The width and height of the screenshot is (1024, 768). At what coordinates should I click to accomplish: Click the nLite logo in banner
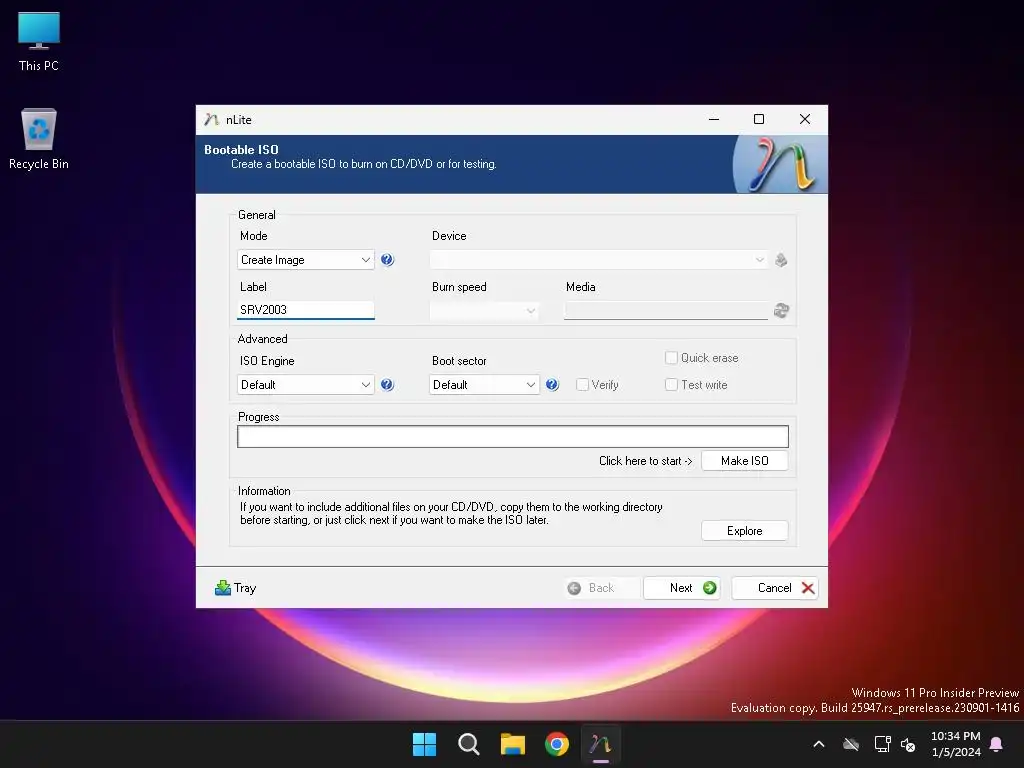780,164
